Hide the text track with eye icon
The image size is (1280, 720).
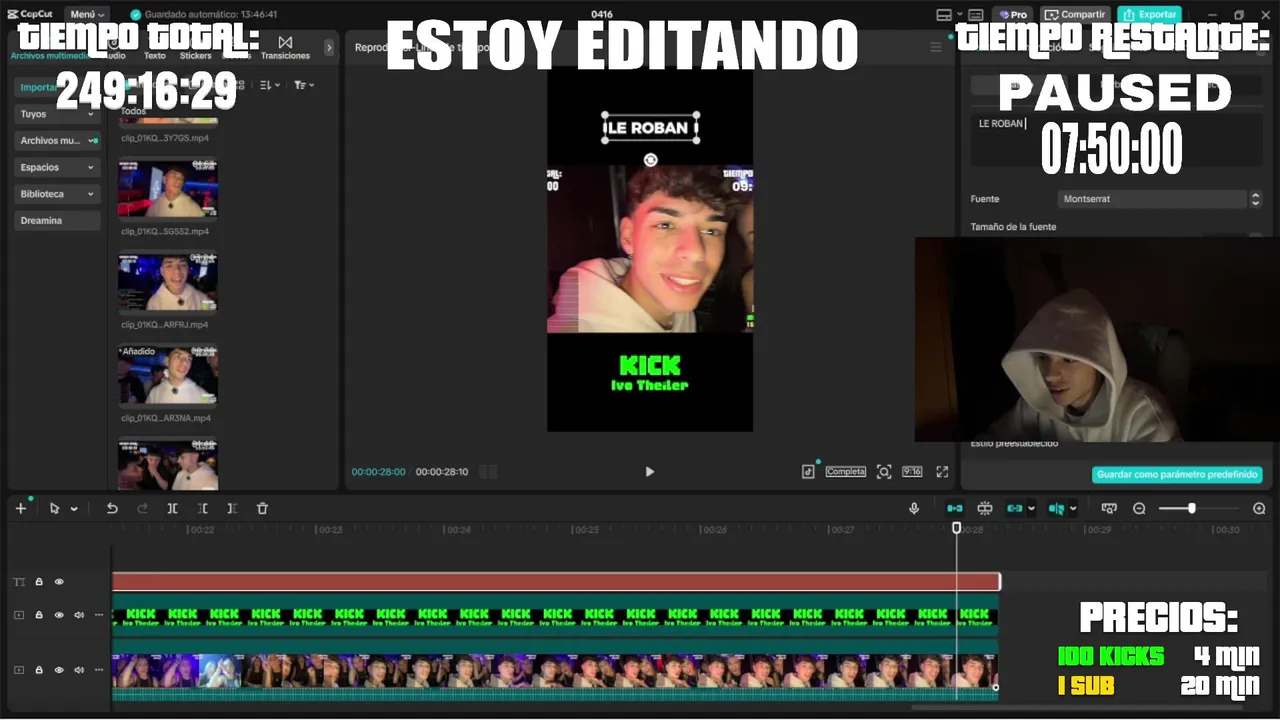(x=59, y=581)
